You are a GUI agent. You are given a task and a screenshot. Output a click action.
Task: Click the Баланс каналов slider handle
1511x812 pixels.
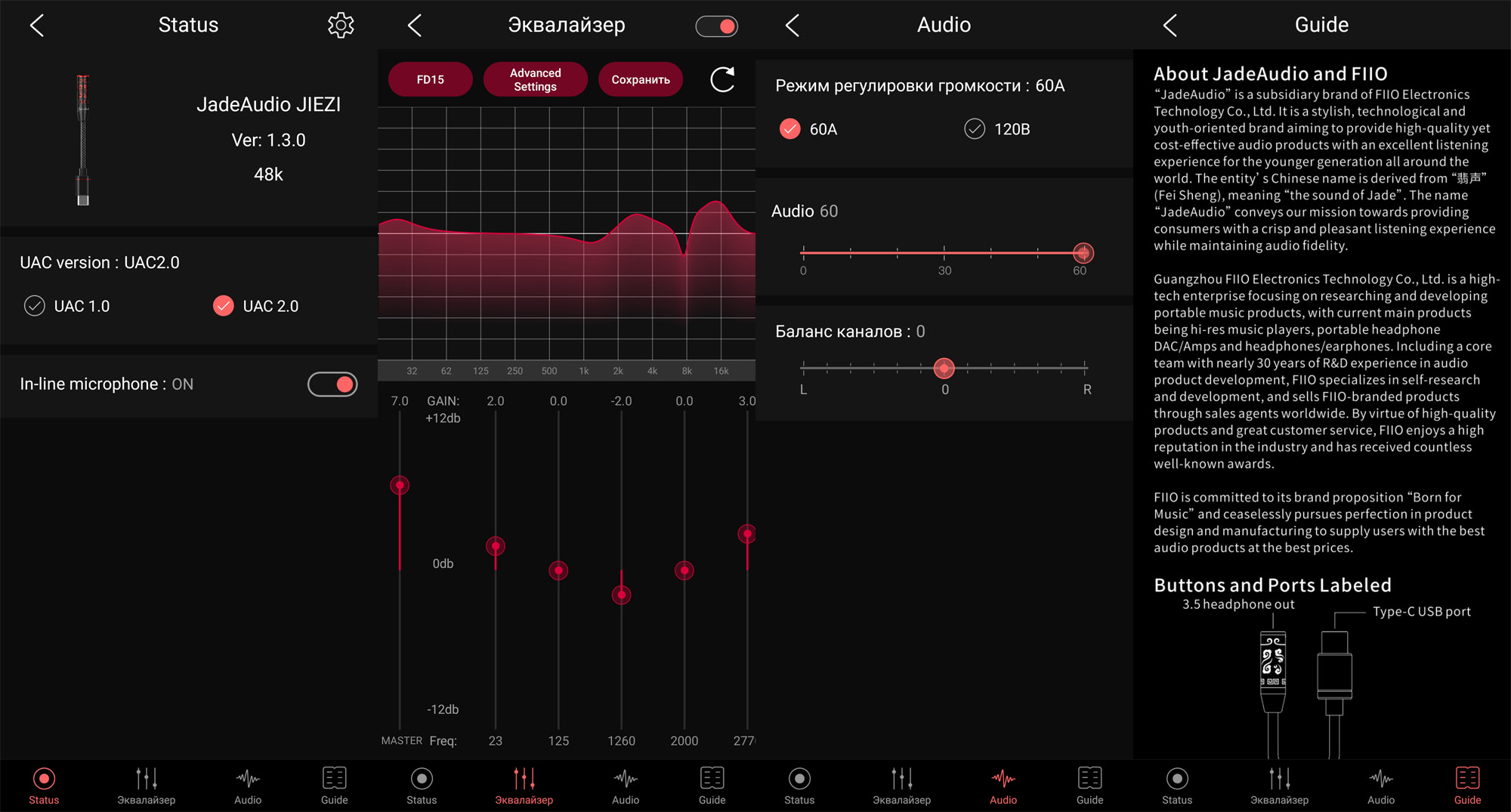[x=944, y=368]
